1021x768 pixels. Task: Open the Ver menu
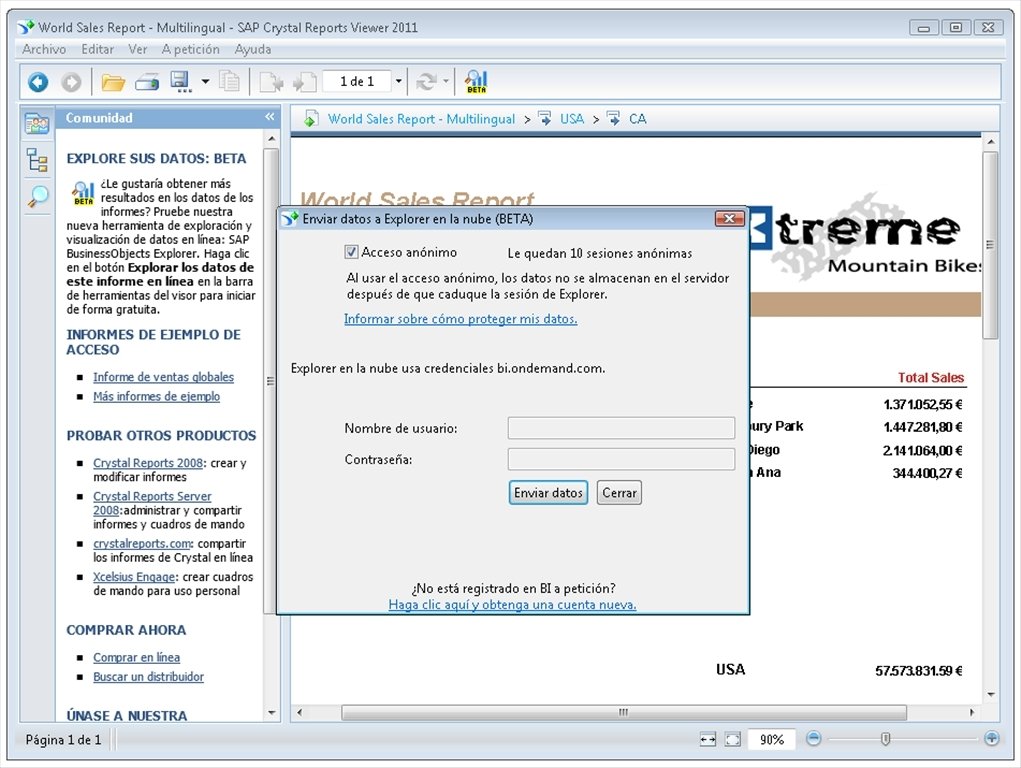(x=137, y=50)
